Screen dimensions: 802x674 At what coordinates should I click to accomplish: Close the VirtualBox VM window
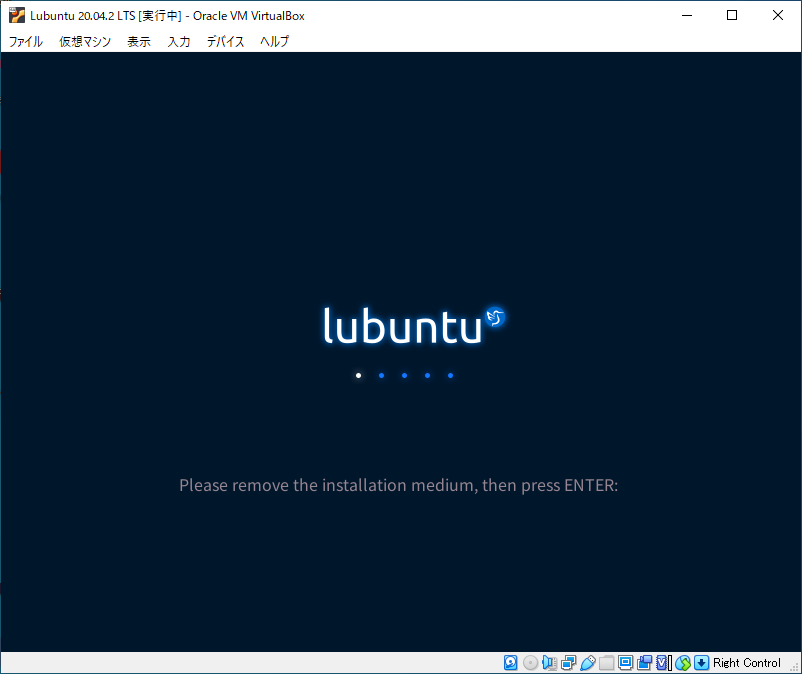(x=778, y=15)
